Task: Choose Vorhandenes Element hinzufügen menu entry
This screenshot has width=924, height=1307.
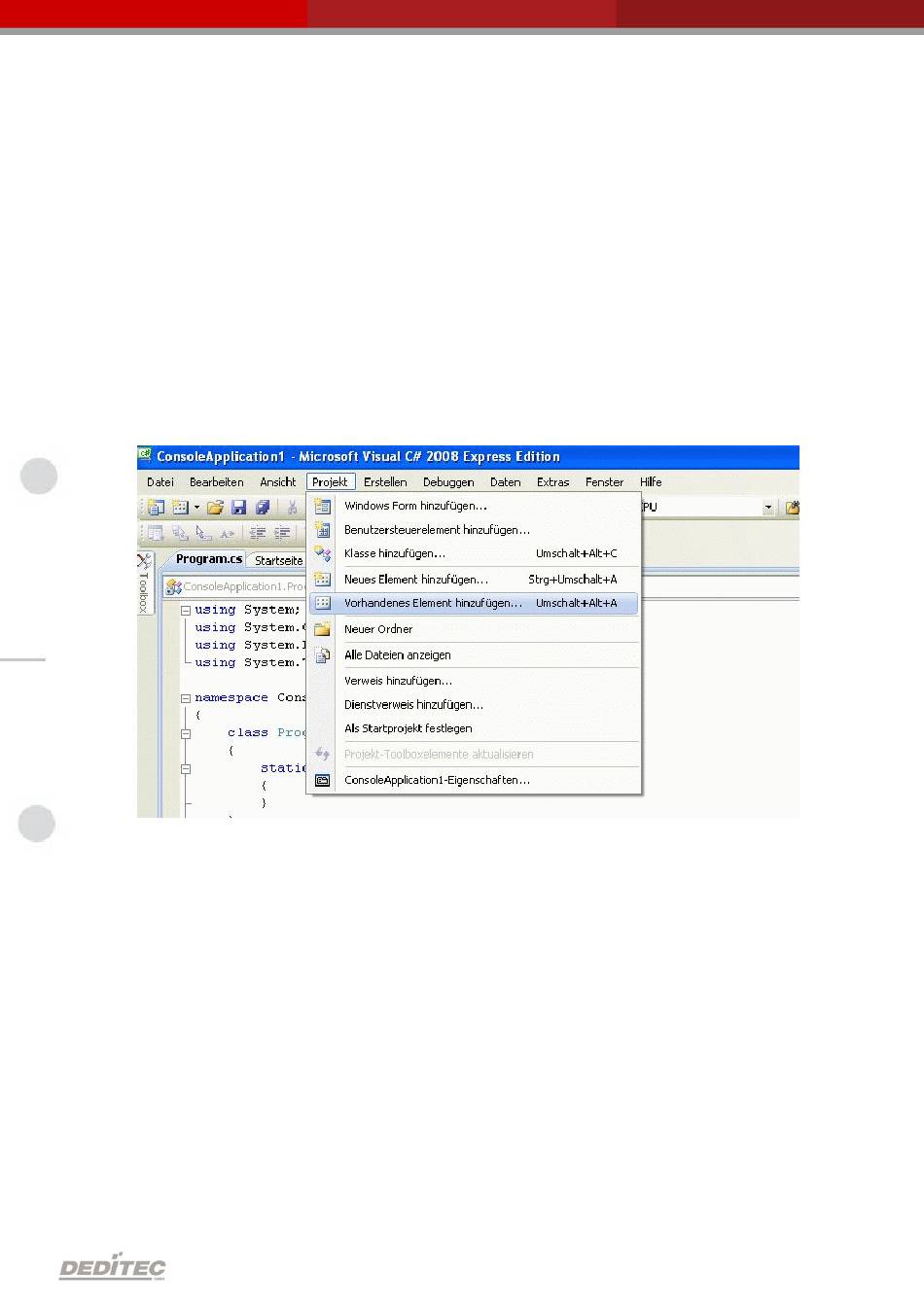Action: tap(474, 603)
